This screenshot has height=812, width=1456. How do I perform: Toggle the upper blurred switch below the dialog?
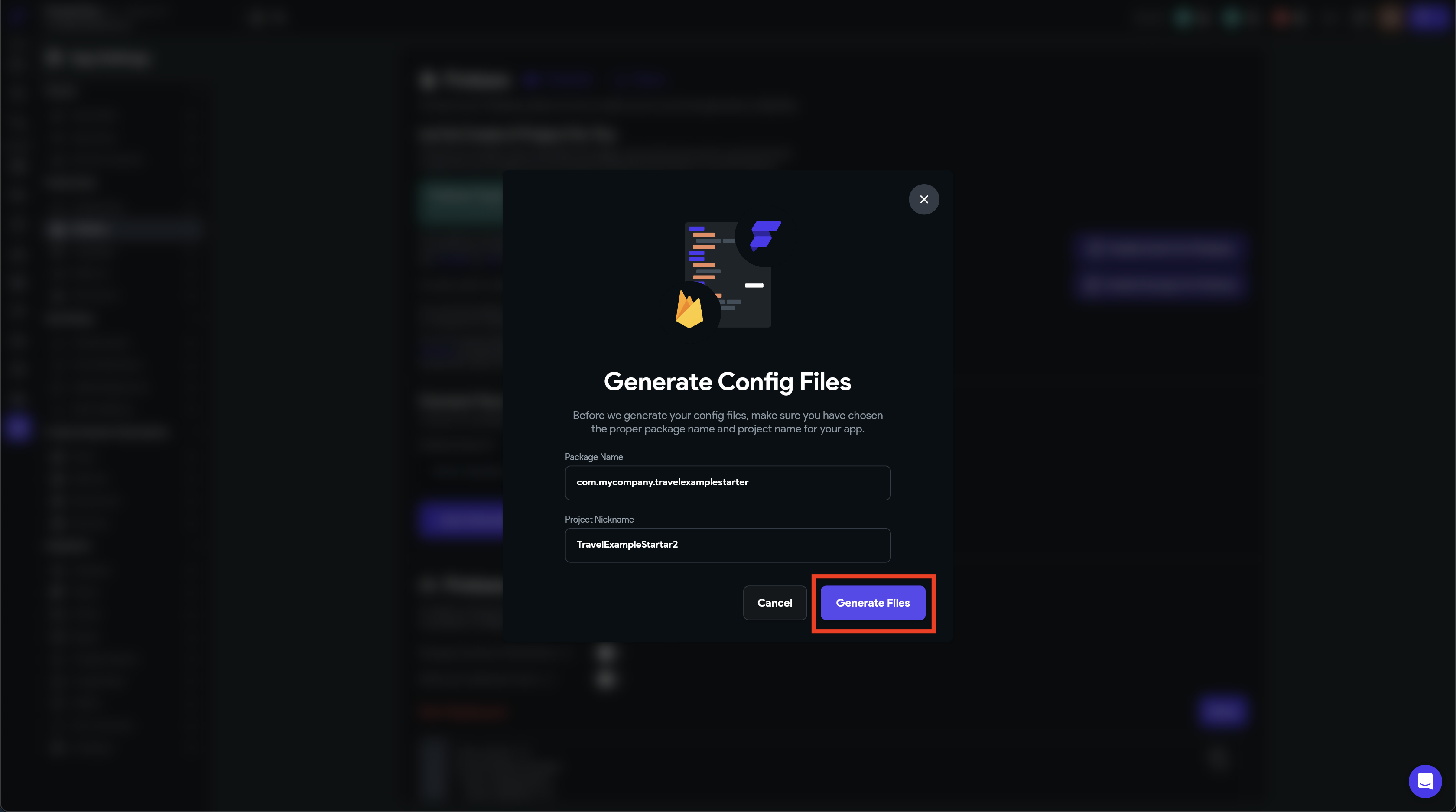(606, 653)
